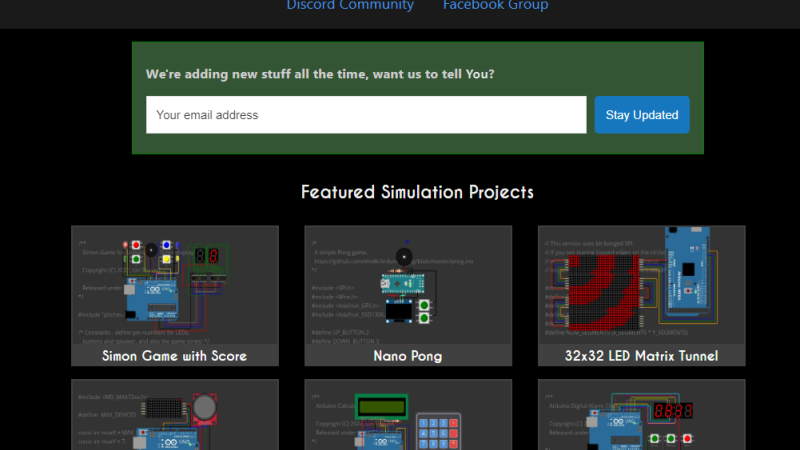Select the 32x32 LED Matrix Tunnel title
Viewport: 800px width, 450px height.
(x=641, y=355)
